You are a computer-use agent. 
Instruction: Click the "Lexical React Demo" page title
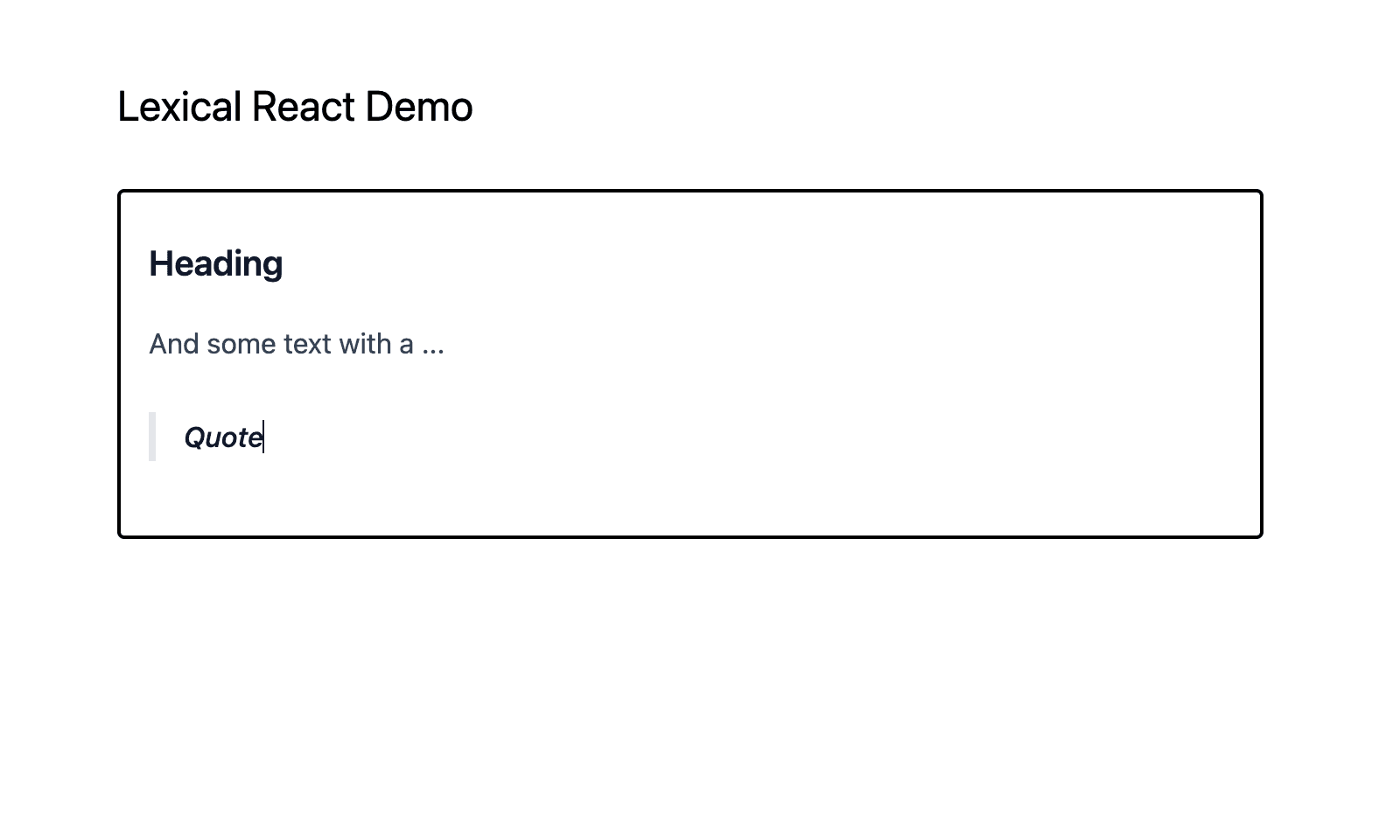pyautogui.click(x=295, y=105)
